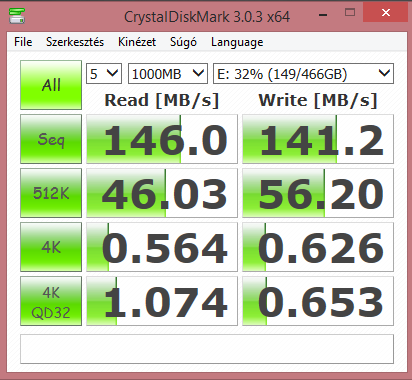Open the Szerkesztés menu
This screenshot has height=380, width=412.
[75, 42]
